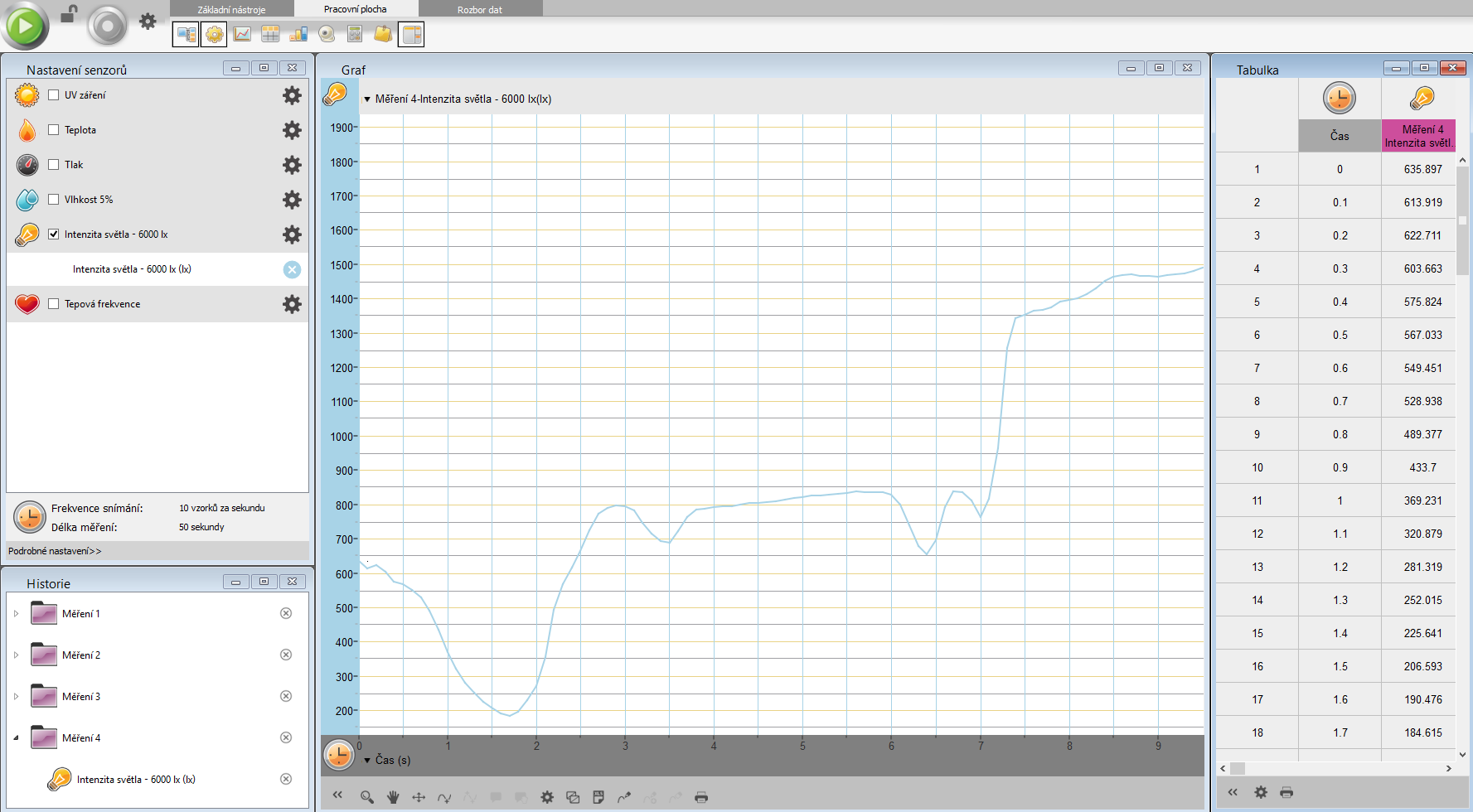The height and width of the screenshot is (812, 1473).
Task: Select the add curve point tool
Action: click(444, 797)
